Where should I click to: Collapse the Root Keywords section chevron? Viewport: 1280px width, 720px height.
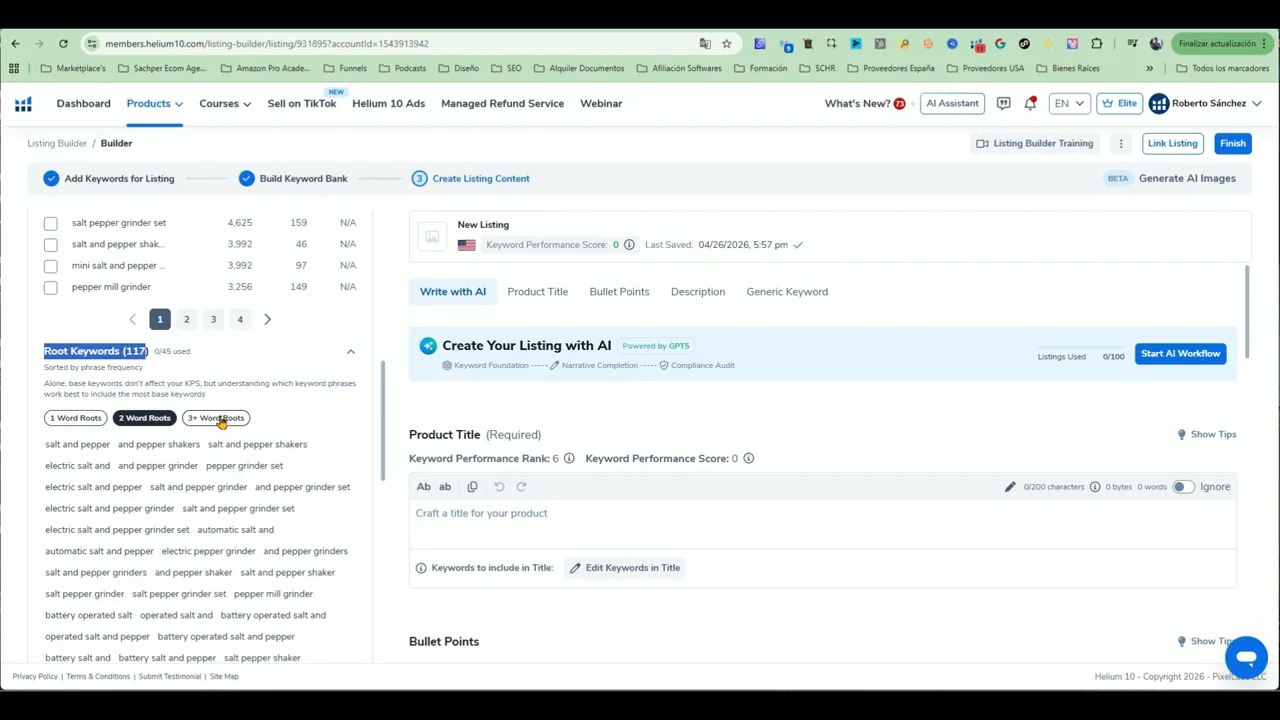351,352
